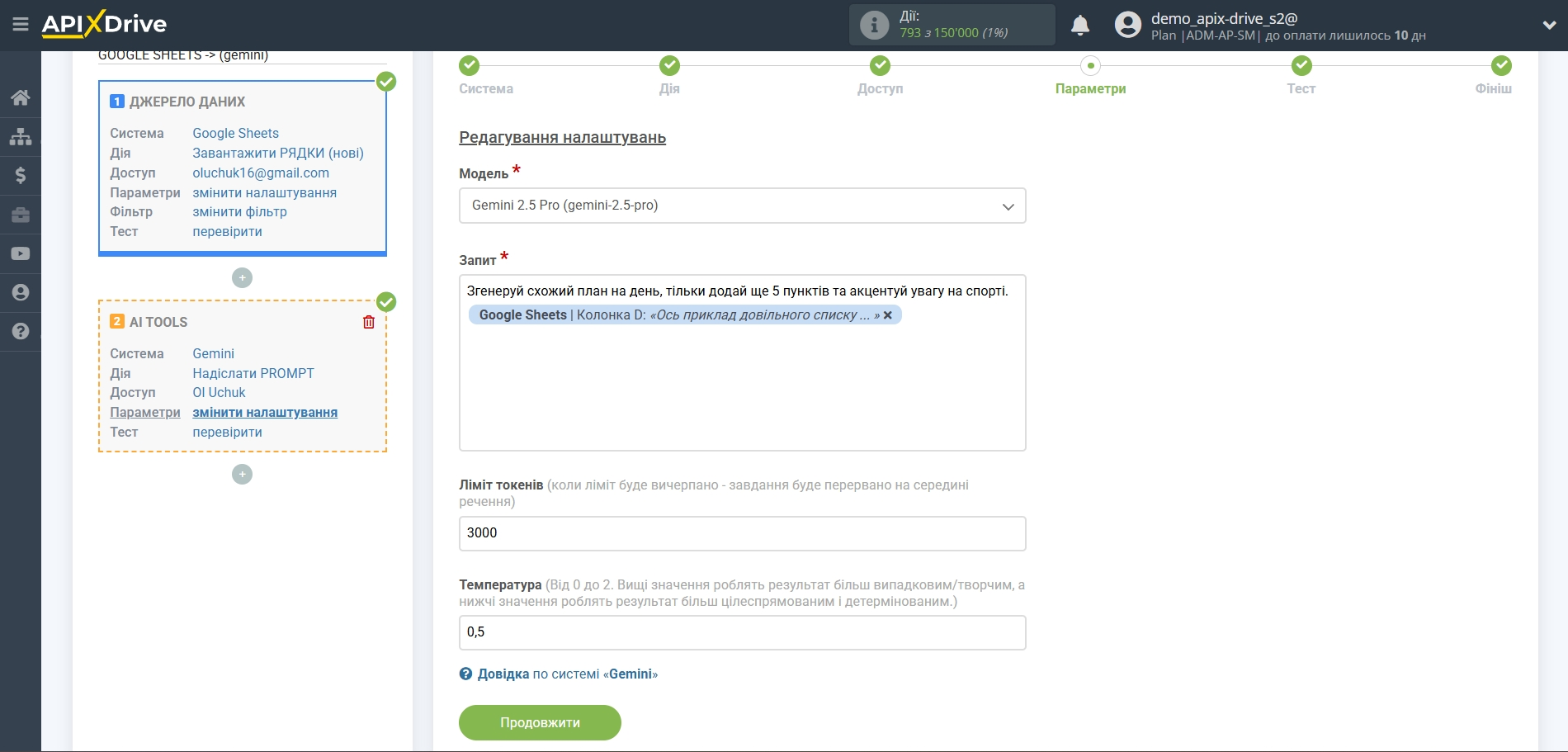This screenshot has height=752, width=1568.
Task: Click the AI TOOLS block title
Action: (x=158, y=322)
